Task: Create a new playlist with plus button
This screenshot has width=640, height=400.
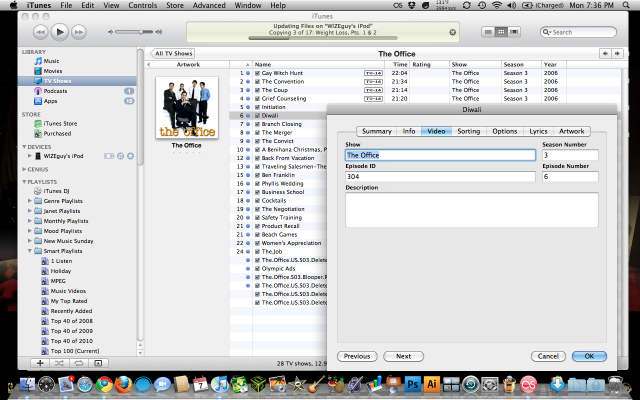Action: 40,363
